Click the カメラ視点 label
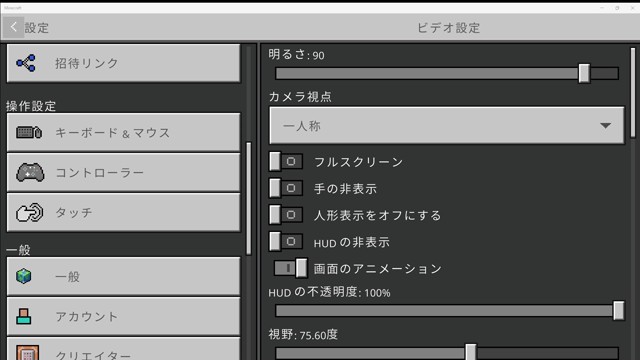 (x=300, y=96)
